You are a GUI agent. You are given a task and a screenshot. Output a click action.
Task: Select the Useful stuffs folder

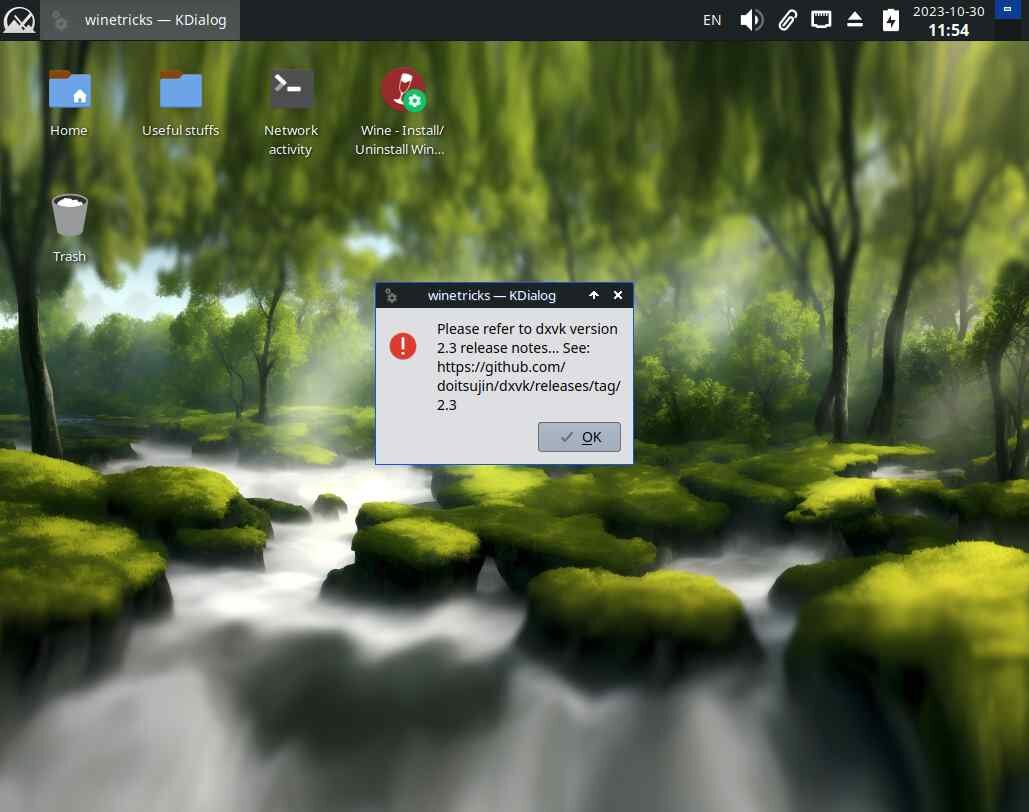[180, 103]
